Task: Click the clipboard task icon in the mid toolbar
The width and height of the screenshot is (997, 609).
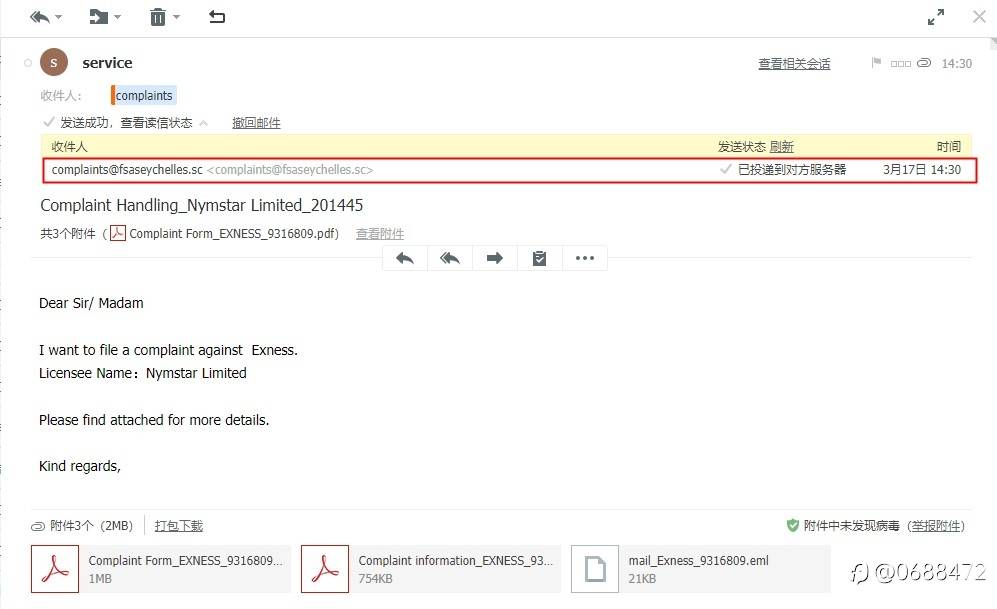Action: pyautogui.click(x=539, y=258)
